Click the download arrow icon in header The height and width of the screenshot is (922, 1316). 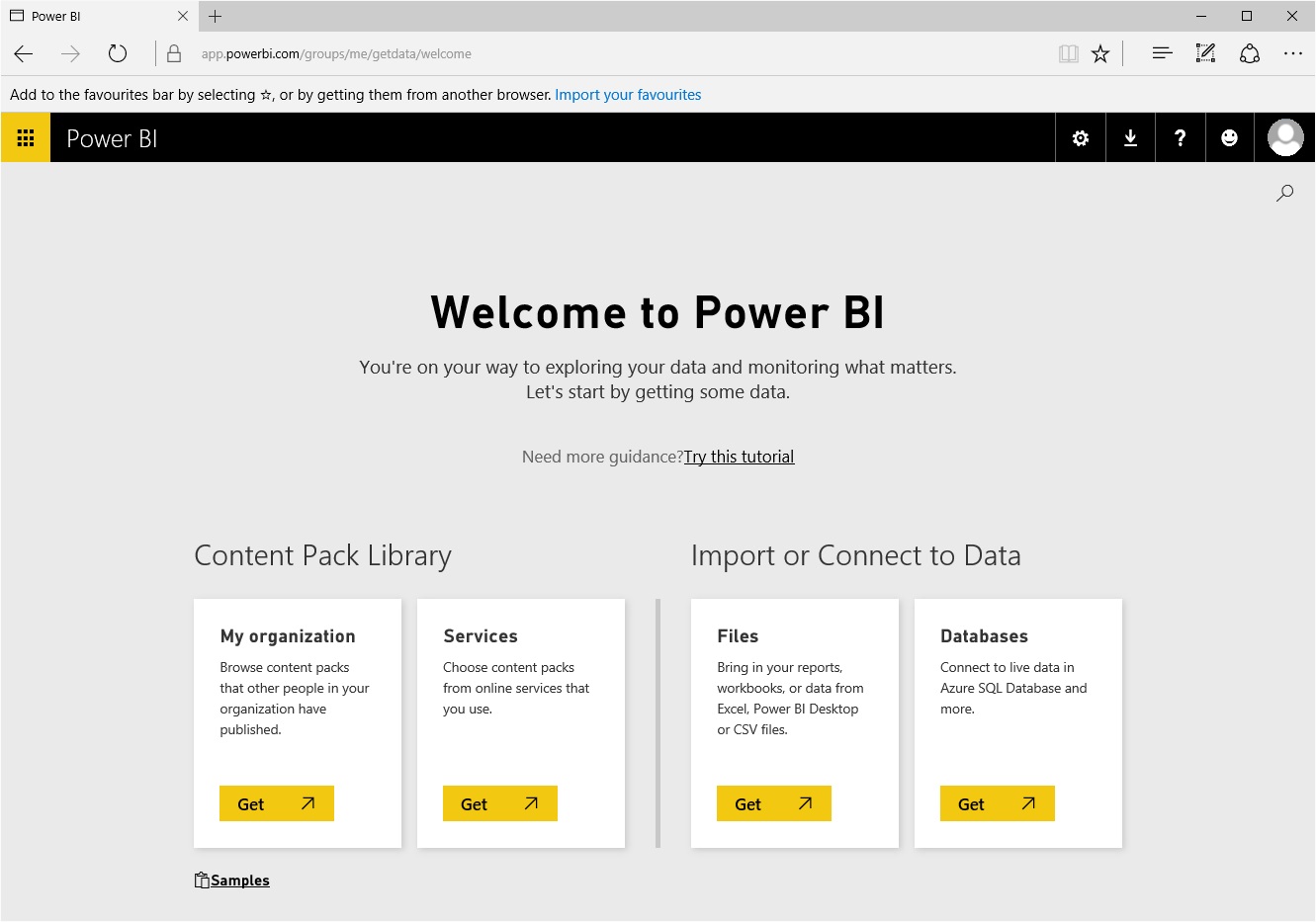[x=1130, y=138]
